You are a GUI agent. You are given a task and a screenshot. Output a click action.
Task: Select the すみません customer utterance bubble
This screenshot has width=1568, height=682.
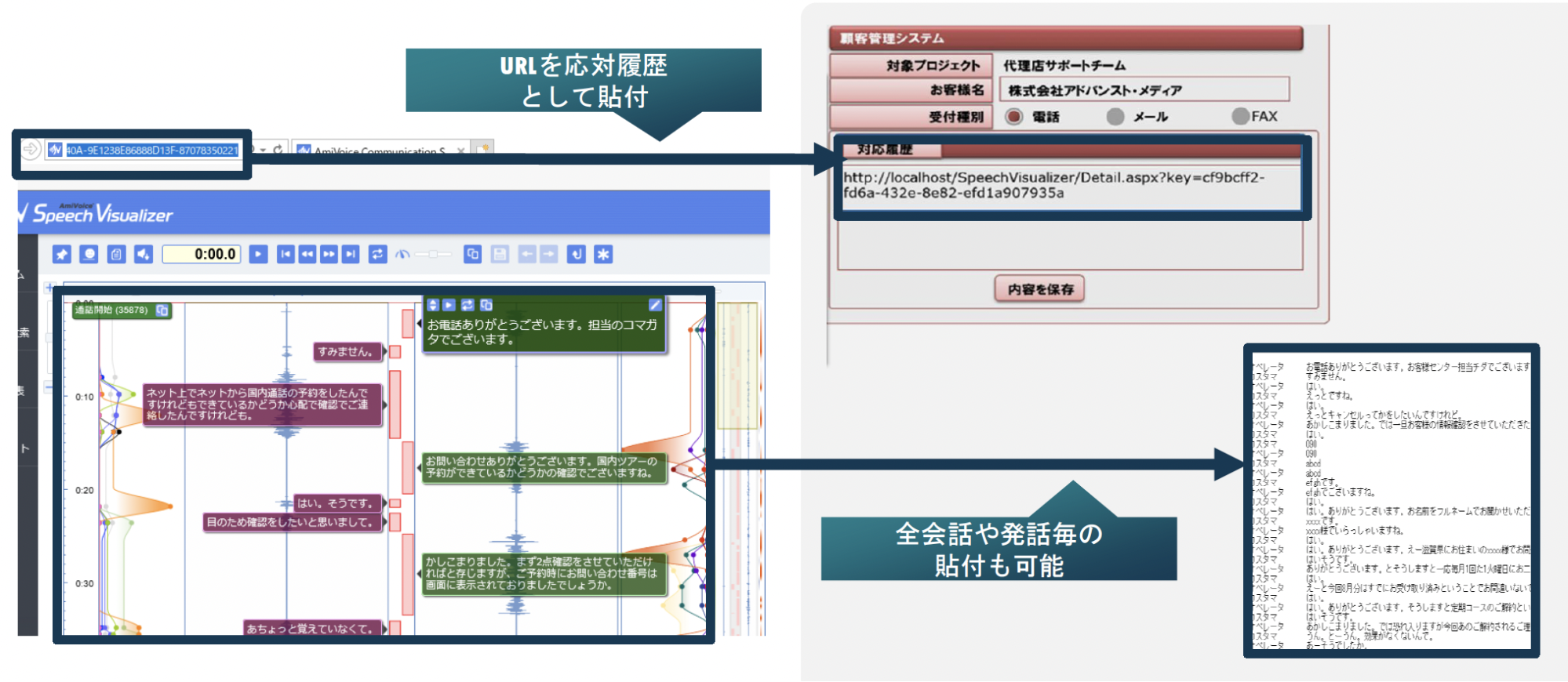[348, 352]
